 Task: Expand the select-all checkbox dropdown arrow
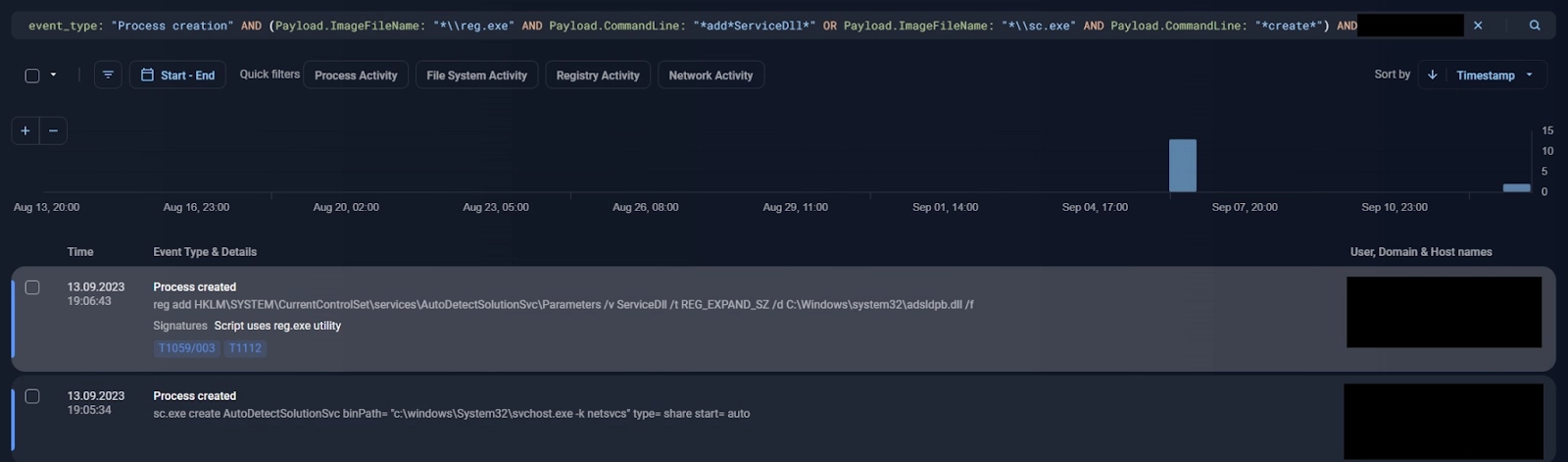click(x=53, y=75)
